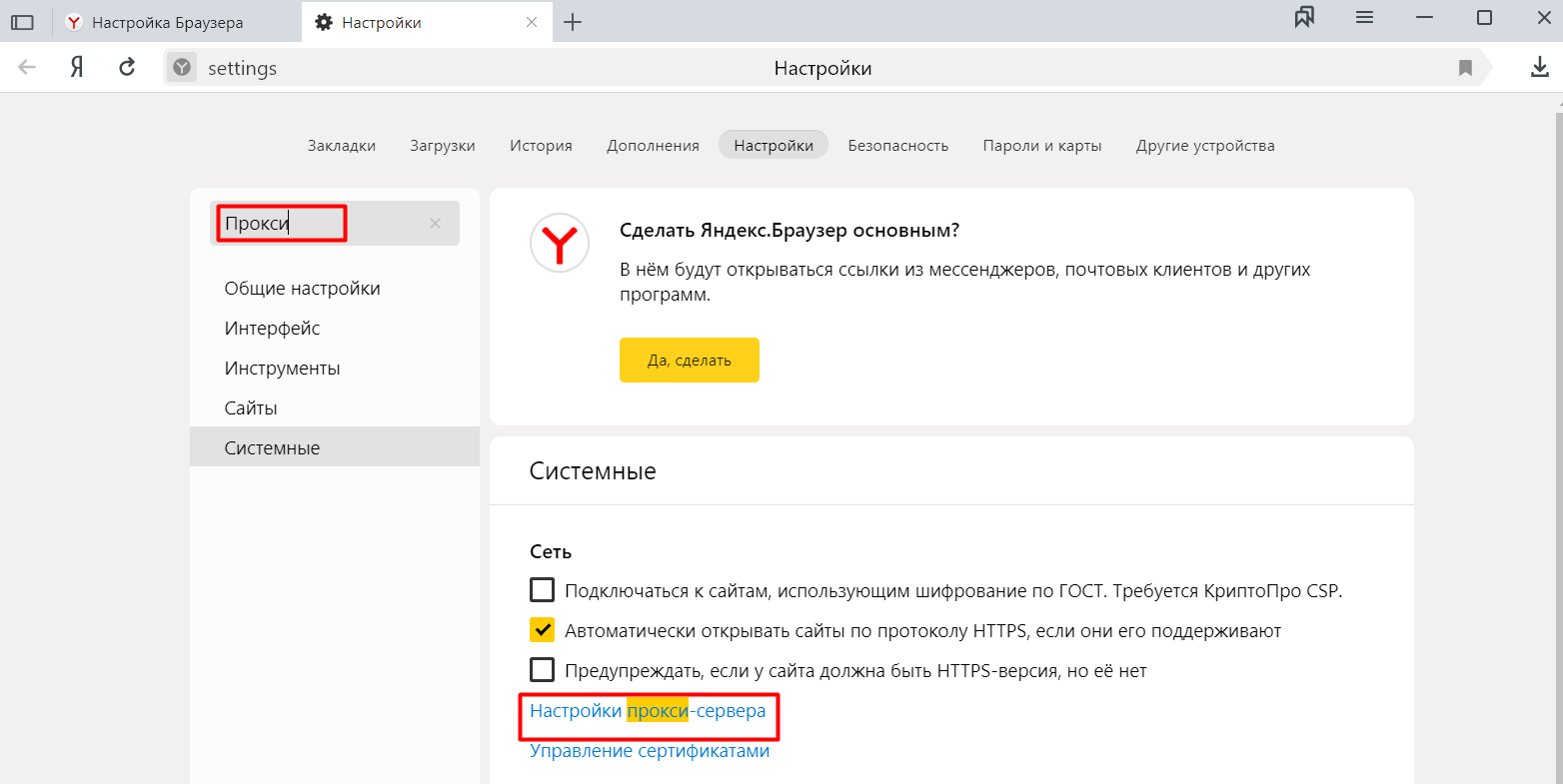Open Управление сертификатами link
Image resolution: width=1563 pixels, height=784 pixels.
pos(650,751)
